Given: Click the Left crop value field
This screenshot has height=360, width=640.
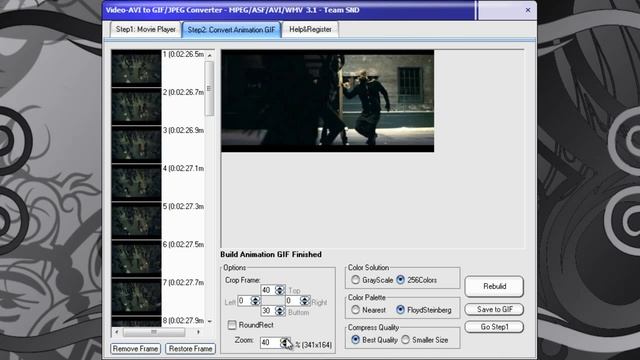Looking at the screenshot, I should pos(244,301).
